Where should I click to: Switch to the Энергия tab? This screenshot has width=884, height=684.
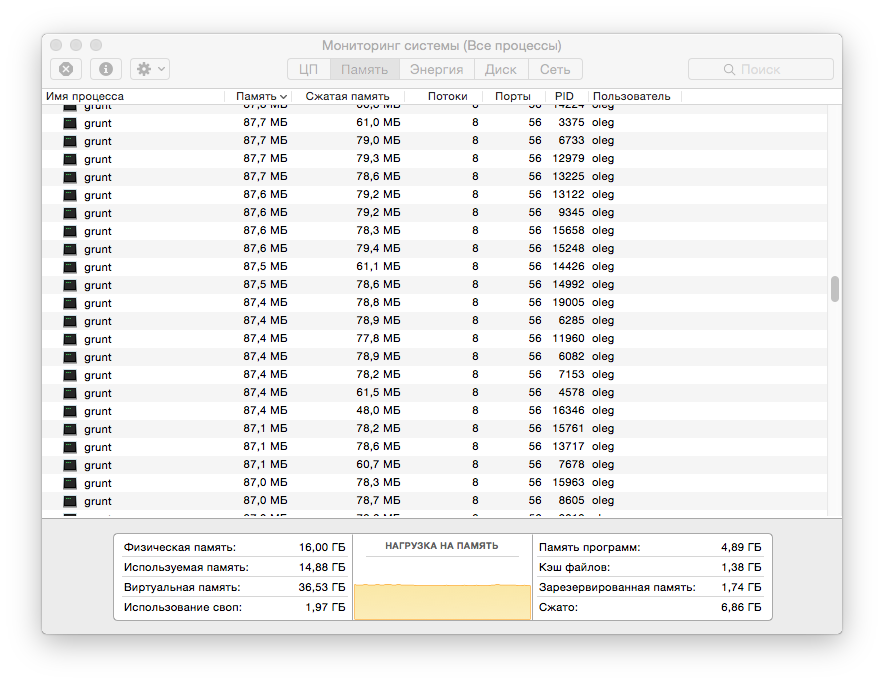tap(436, 69)
